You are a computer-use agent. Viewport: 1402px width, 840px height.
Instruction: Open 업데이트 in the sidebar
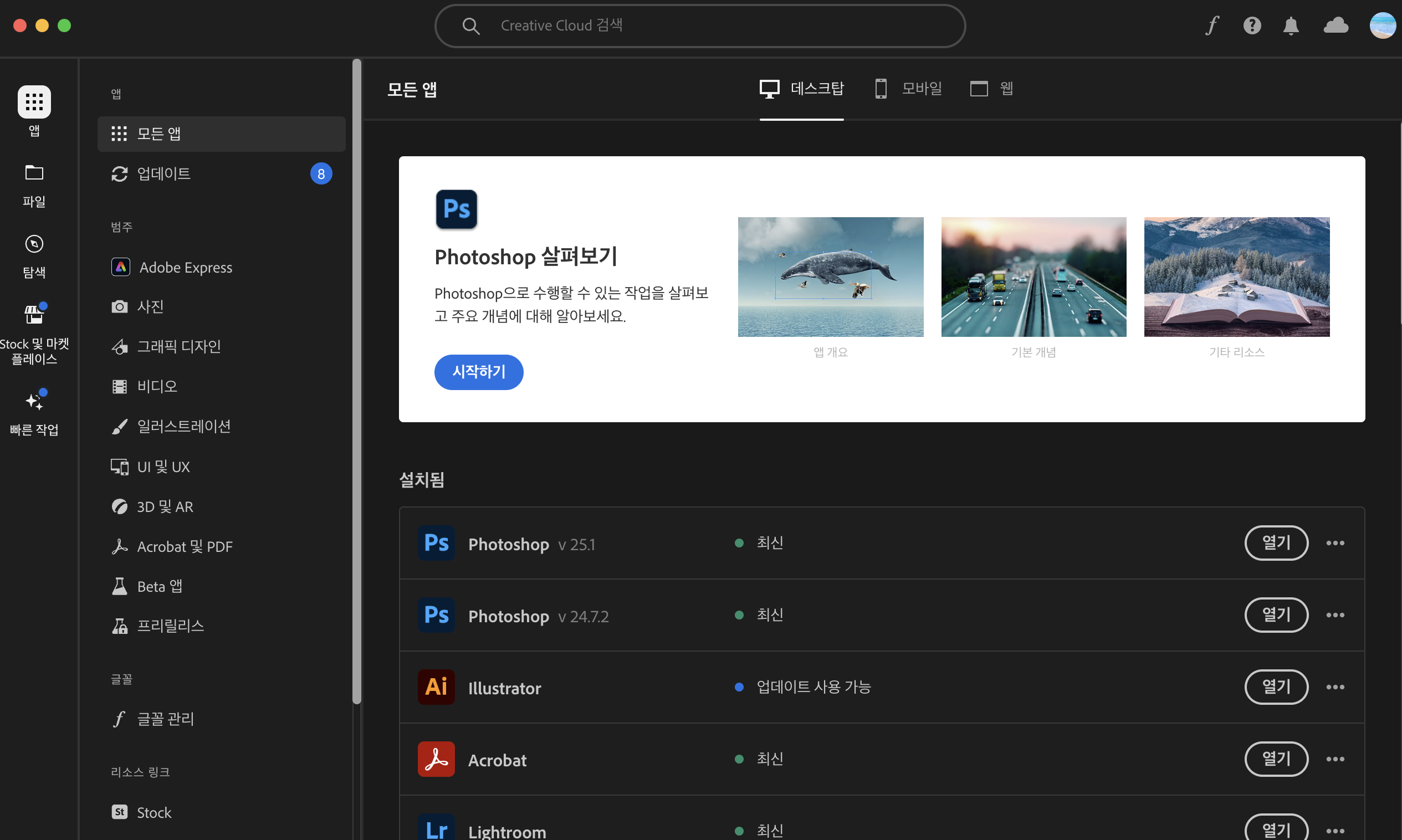click(x=221, y=174)
